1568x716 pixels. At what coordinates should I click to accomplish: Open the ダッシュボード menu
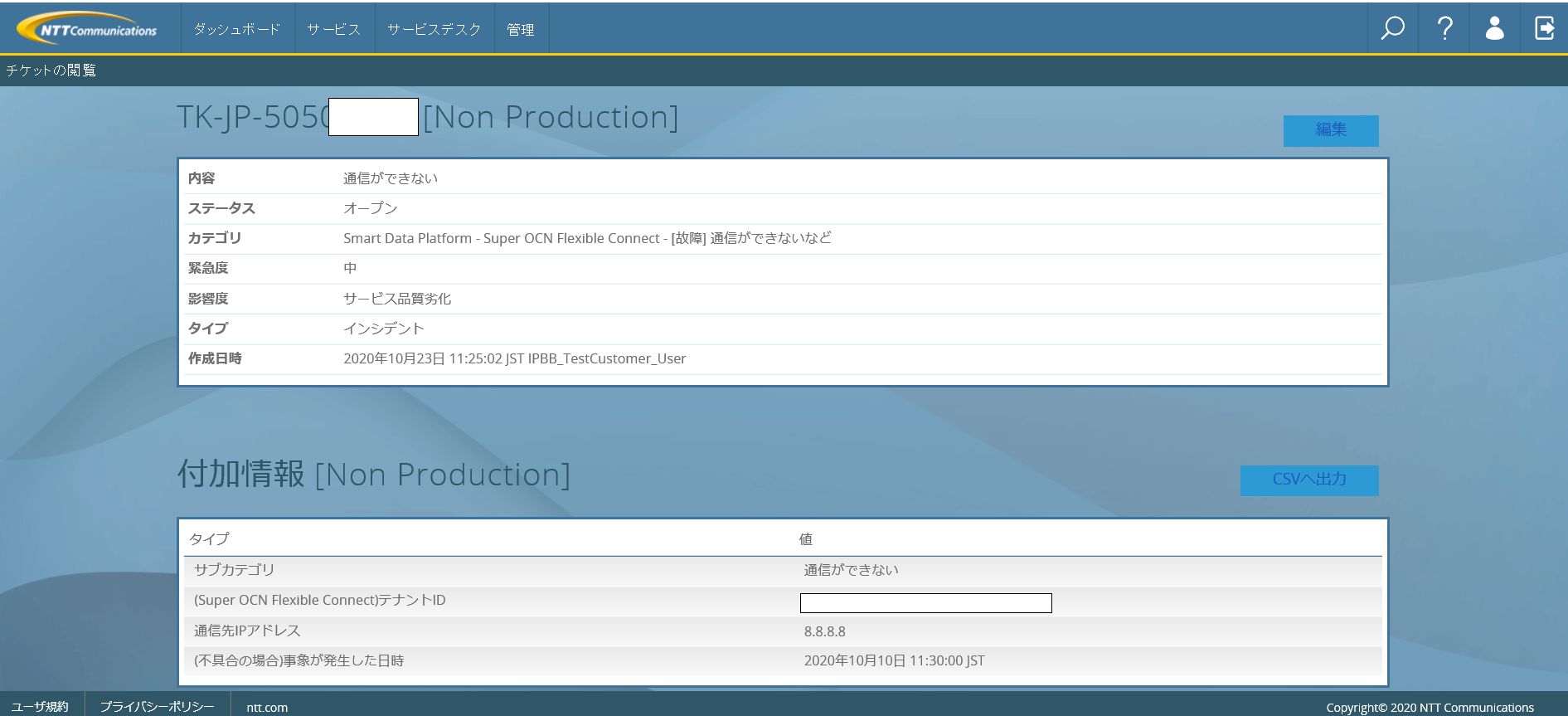point(237,29)
